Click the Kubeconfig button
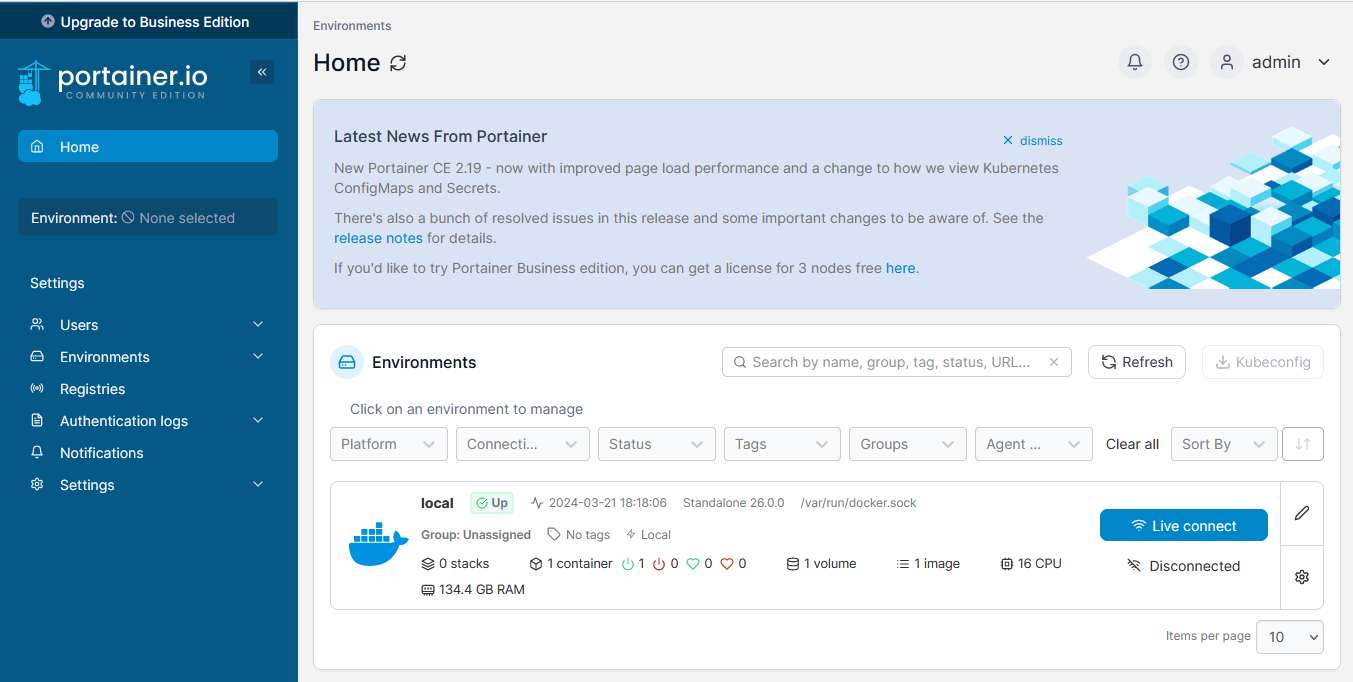The height and width of the screenshot is (682, 1353). [x=1263, y=362]
